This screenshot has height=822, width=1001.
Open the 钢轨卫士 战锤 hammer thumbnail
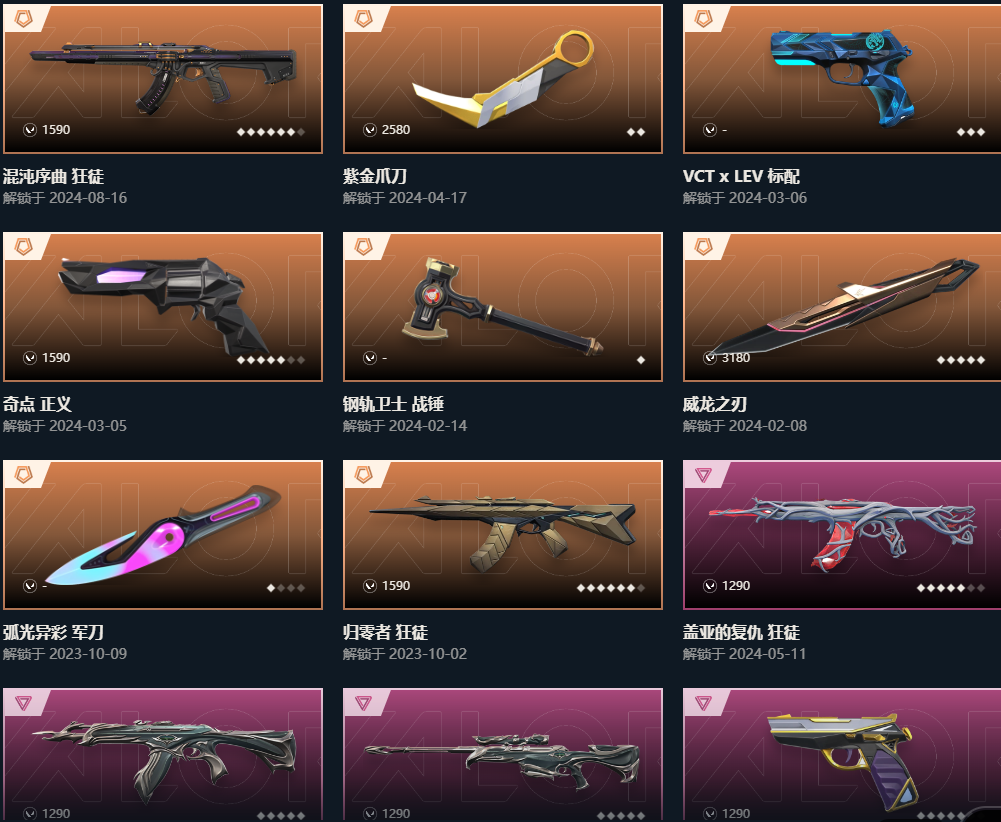[x=502, y=306]
